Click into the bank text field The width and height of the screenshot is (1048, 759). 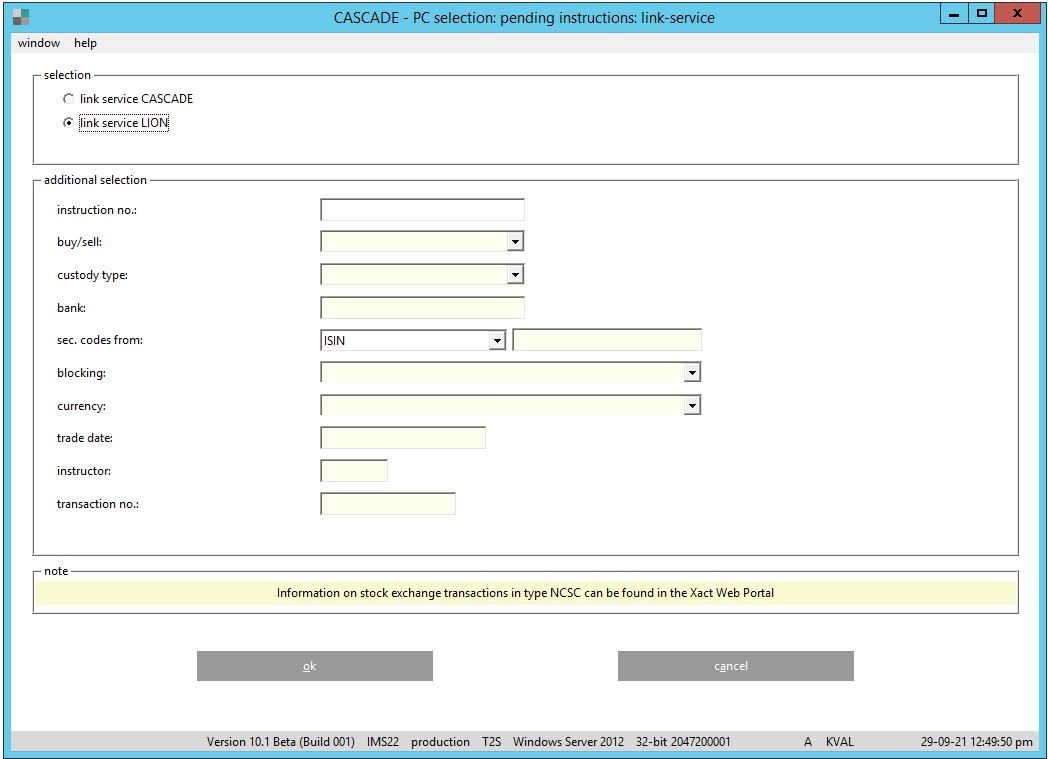422,308
